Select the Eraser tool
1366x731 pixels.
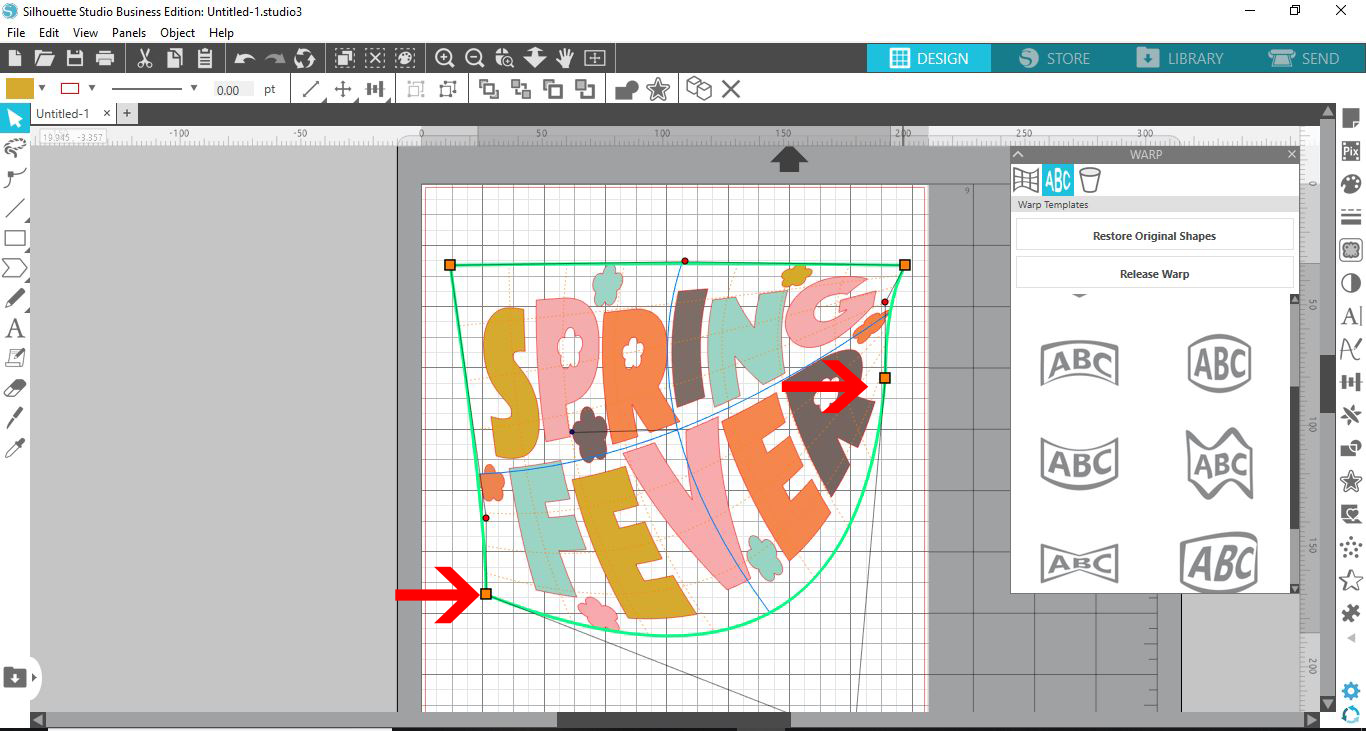point(15,387)
